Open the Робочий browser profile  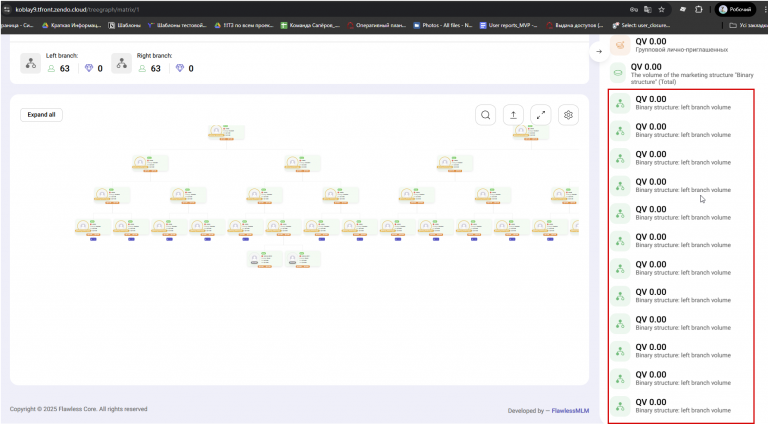(x=735, y=9)
